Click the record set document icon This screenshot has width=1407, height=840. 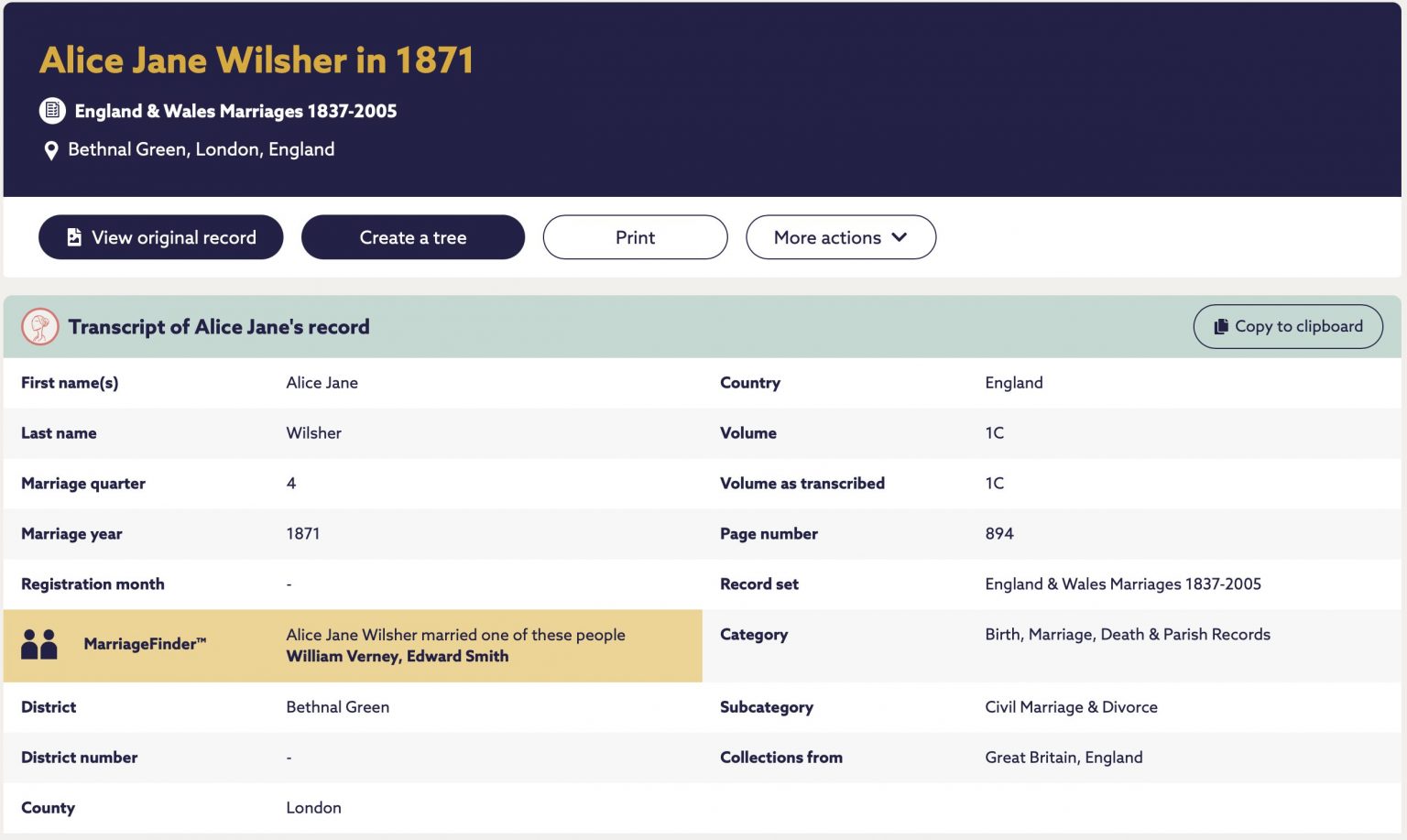click(52, 111)
